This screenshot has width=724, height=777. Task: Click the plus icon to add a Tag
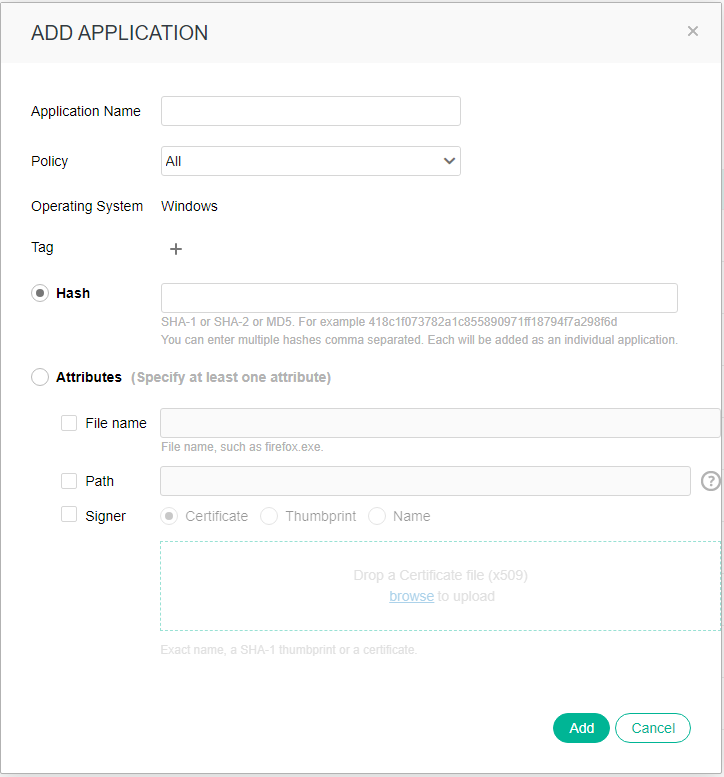176,249
